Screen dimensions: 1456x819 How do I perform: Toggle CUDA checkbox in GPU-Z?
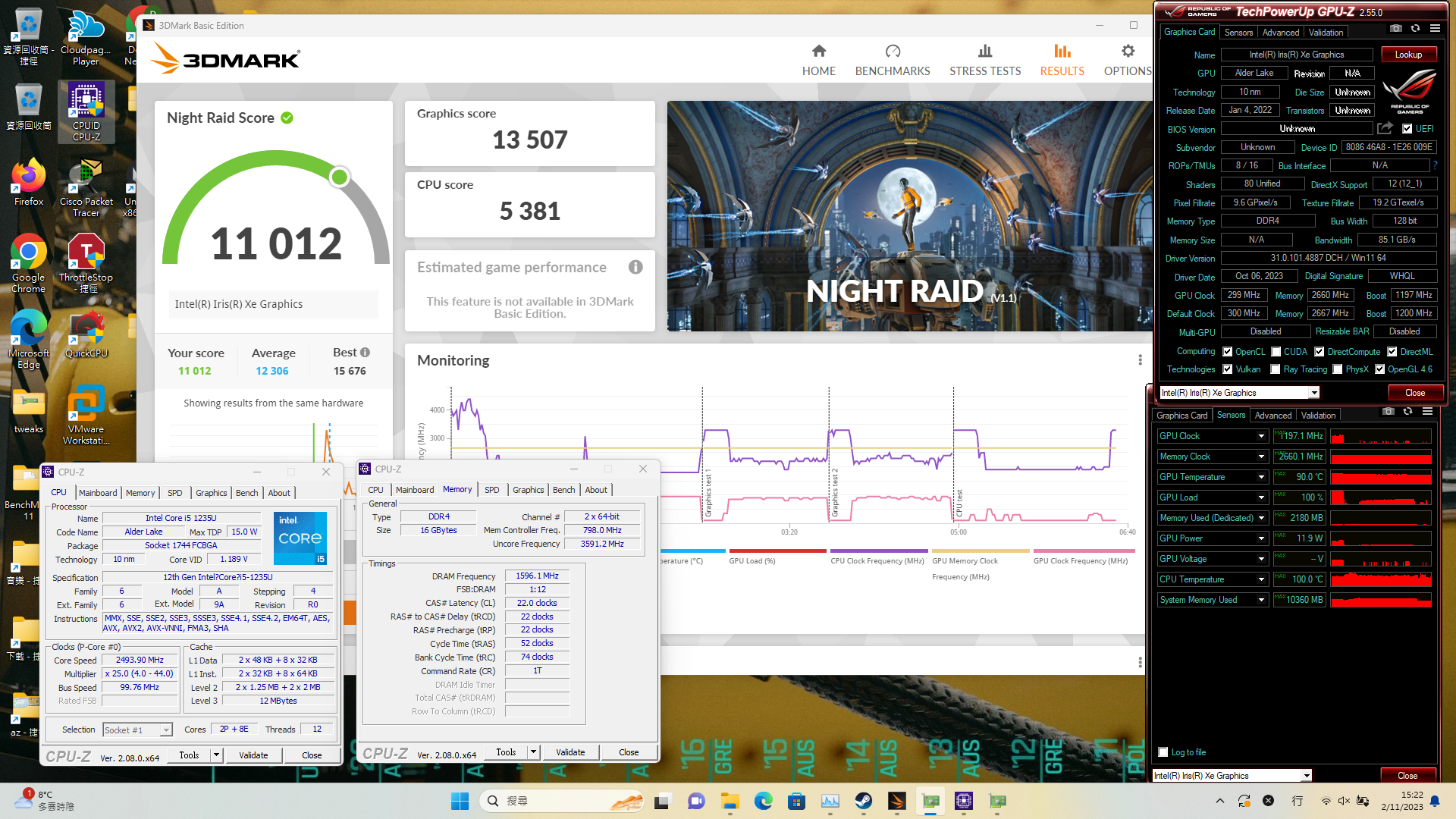tap(1276, 351)
